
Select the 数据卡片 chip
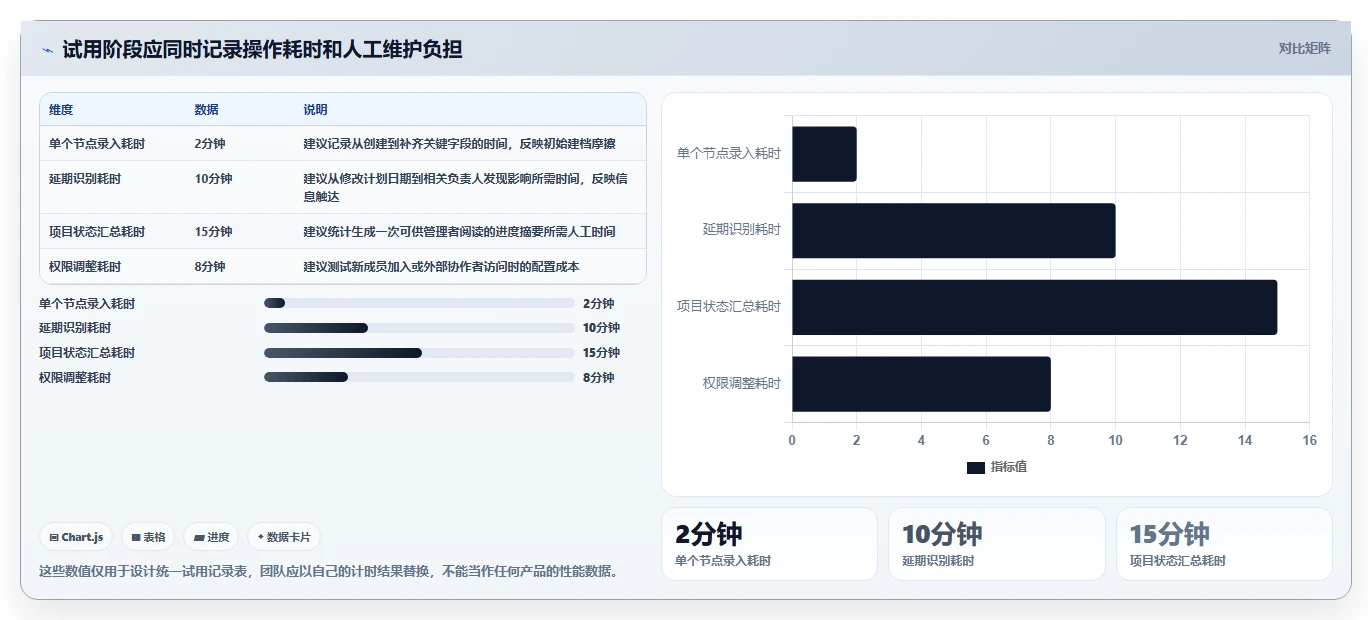284,537
